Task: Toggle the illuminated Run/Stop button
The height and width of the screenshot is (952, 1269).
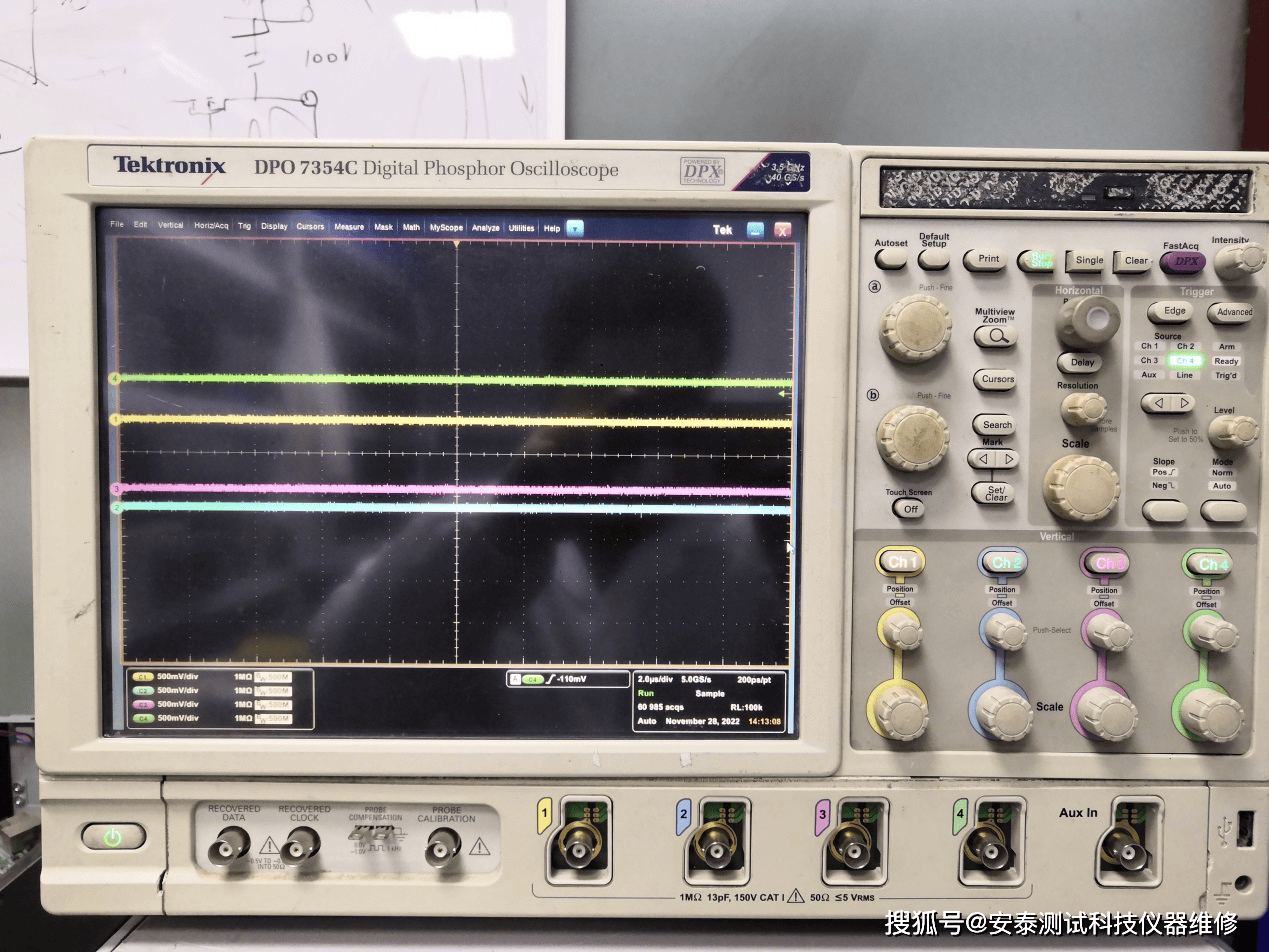Action: point(1035,260)
